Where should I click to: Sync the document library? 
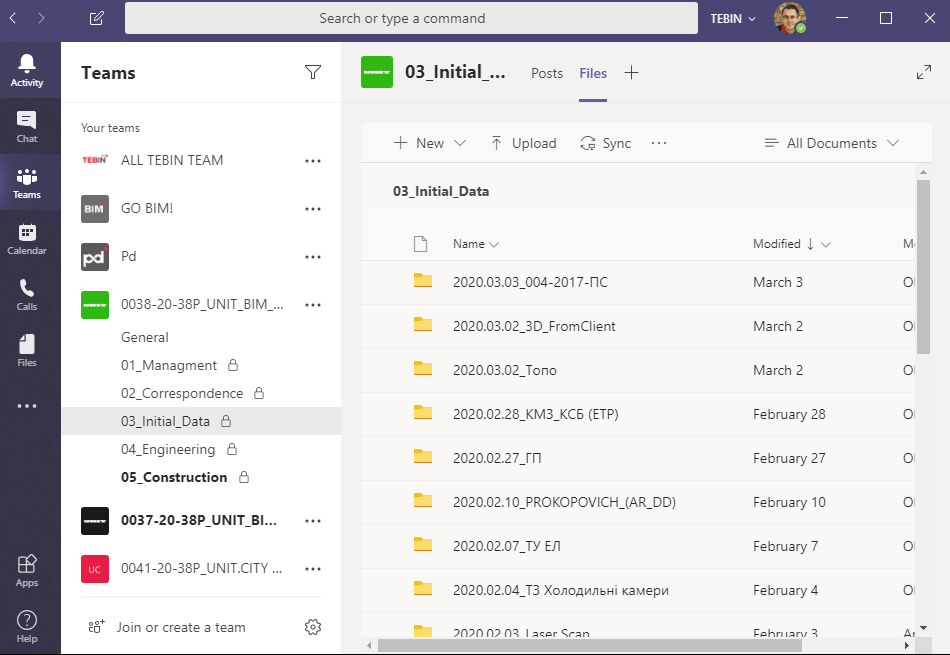click(x=605, y=143)
